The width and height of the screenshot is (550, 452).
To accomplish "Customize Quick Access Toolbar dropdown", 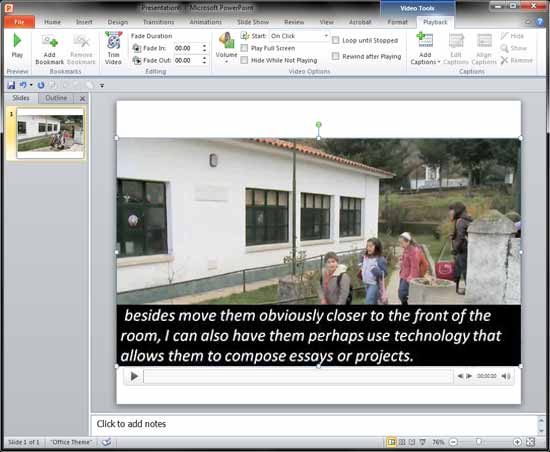I will coord(102,85).
